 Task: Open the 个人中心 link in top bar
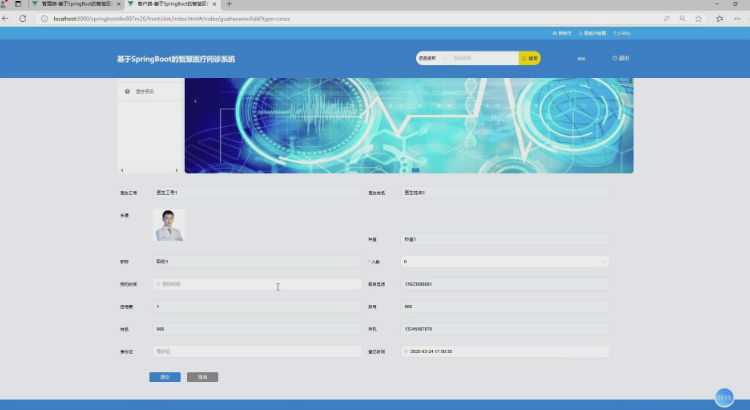pos(622,33)
